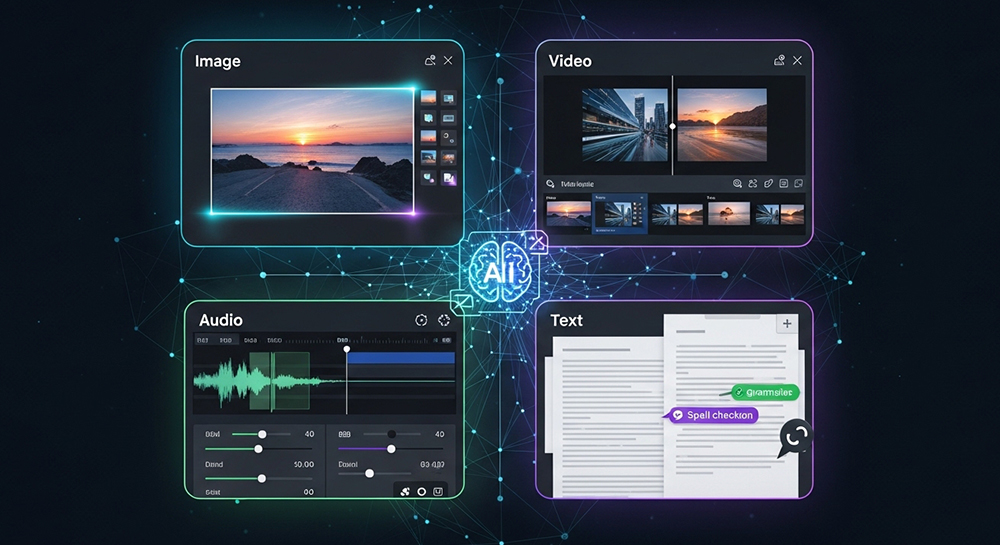Select the first sunset thumbnail in Video timeline

pos(567,213)
